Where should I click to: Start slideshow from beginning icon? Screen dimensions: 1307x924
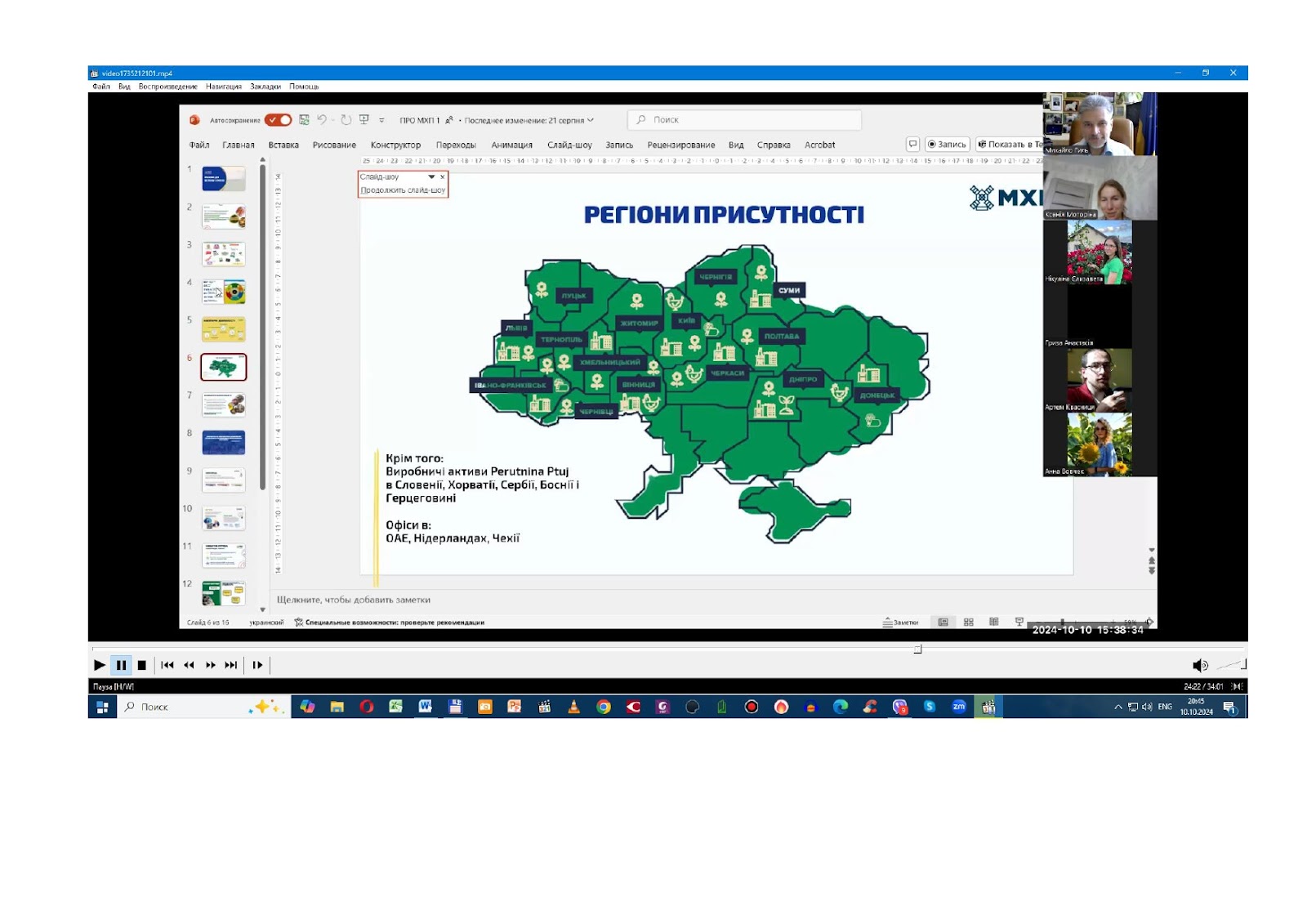point(364,120)
